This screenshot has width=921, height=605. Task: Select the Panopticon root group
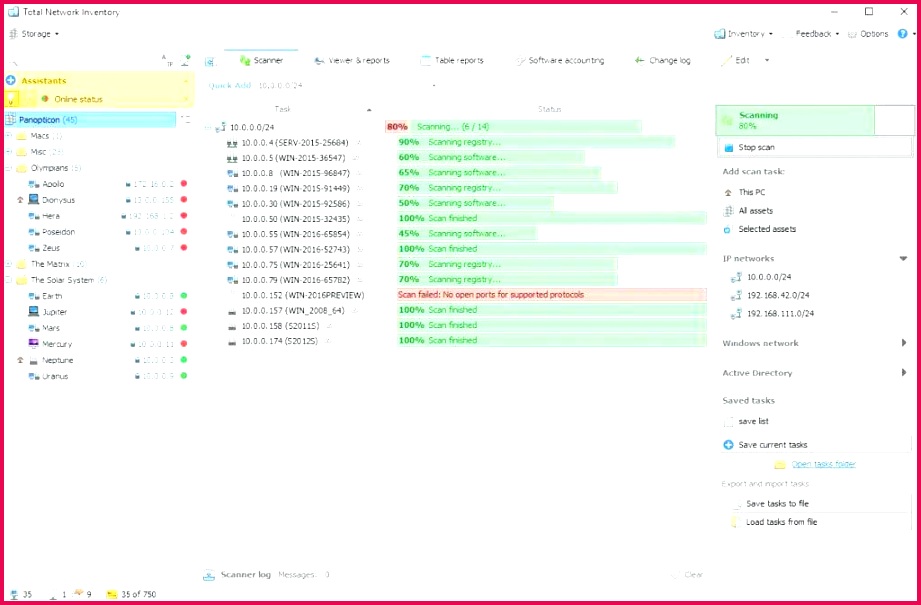[90, 120]
